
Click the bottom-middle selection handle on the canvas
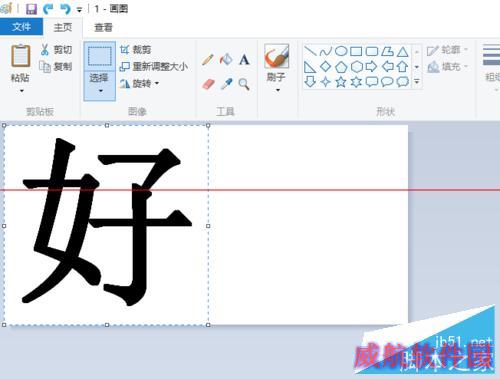[x=107, y=325]
